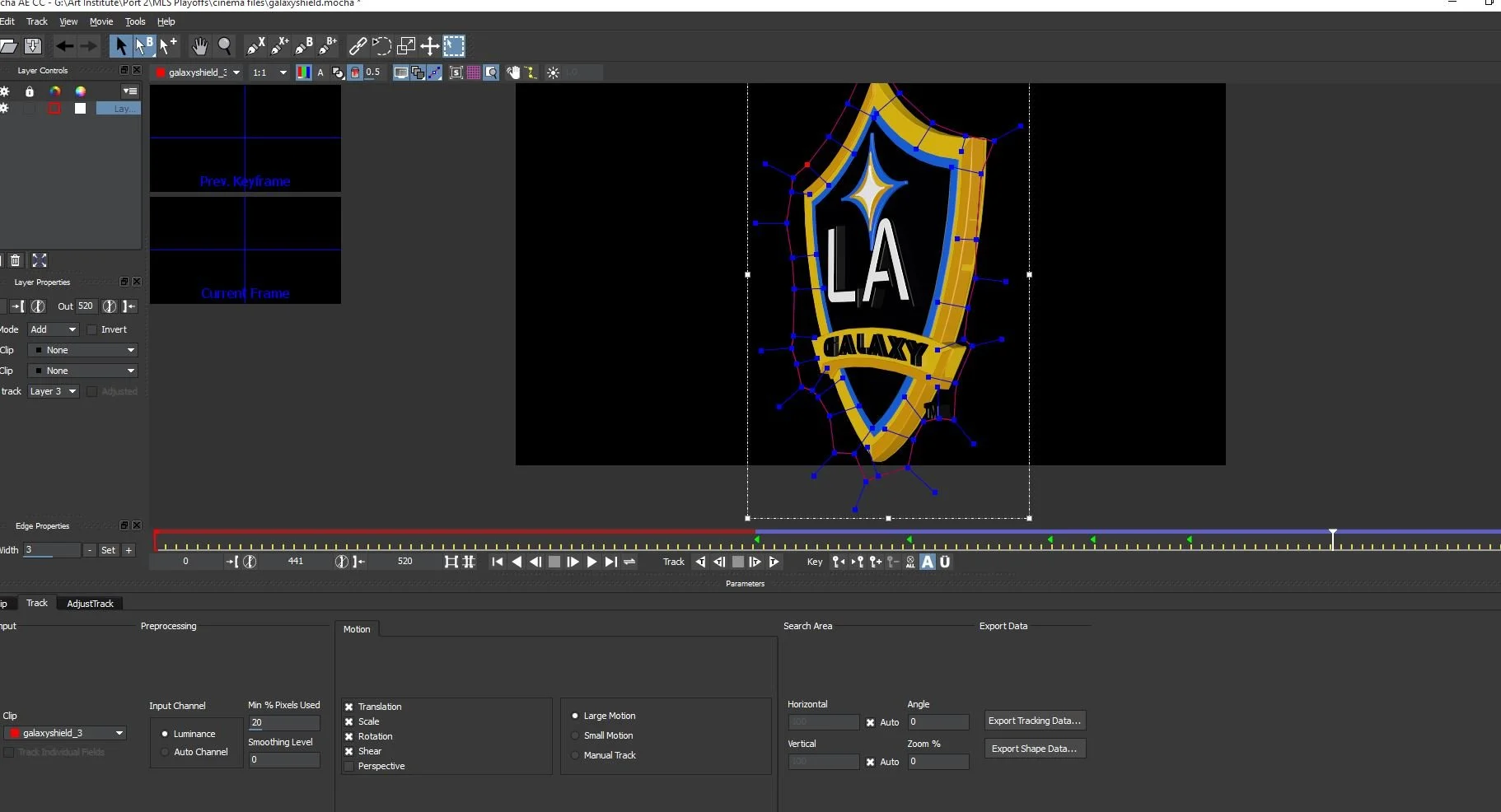Toggle Vertical Auto checkbox
1501x812 pixels.
(870, 762)
